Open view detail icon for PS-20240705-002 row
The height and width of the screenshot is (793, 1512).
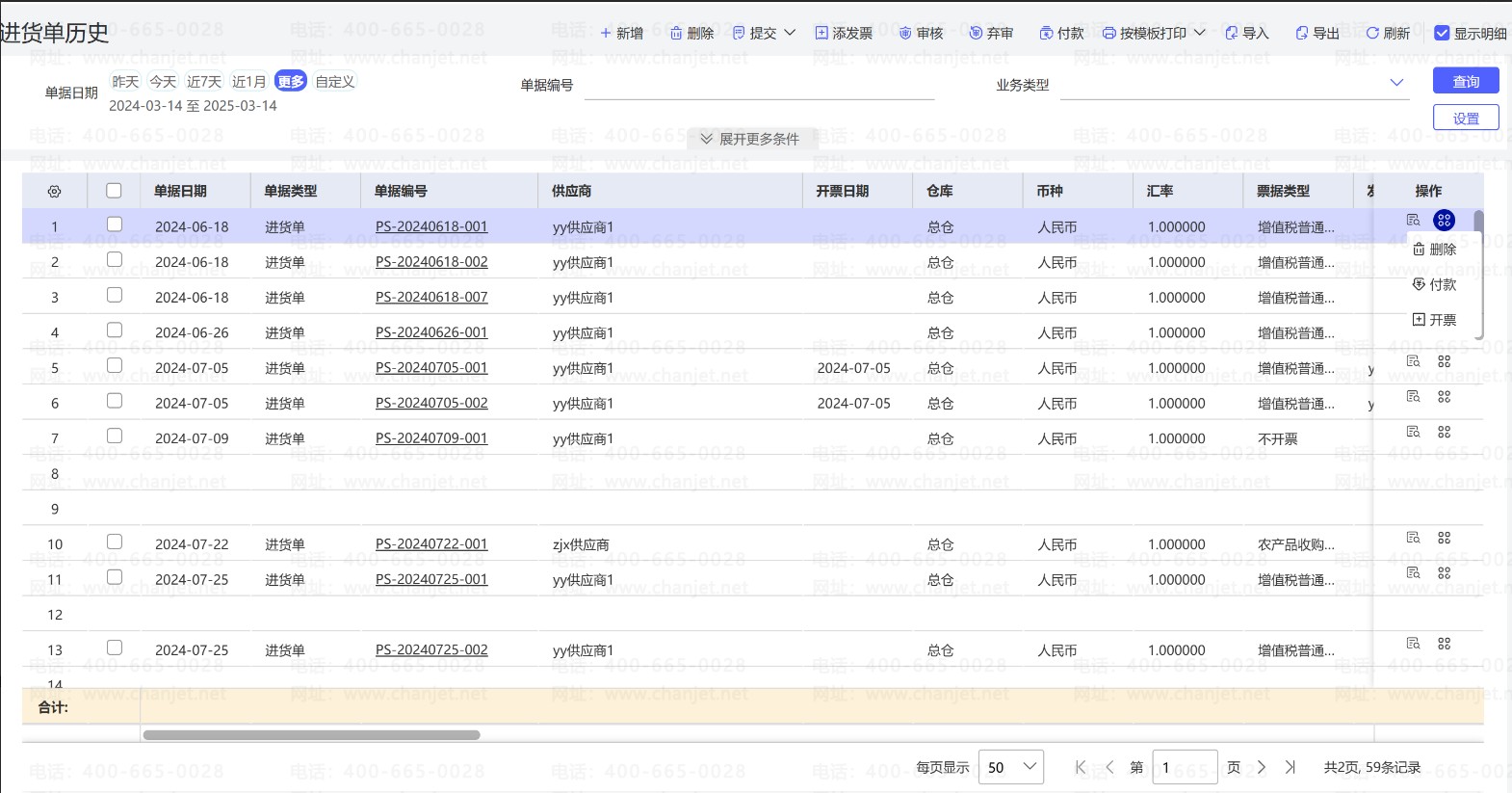pos(1413,396)
